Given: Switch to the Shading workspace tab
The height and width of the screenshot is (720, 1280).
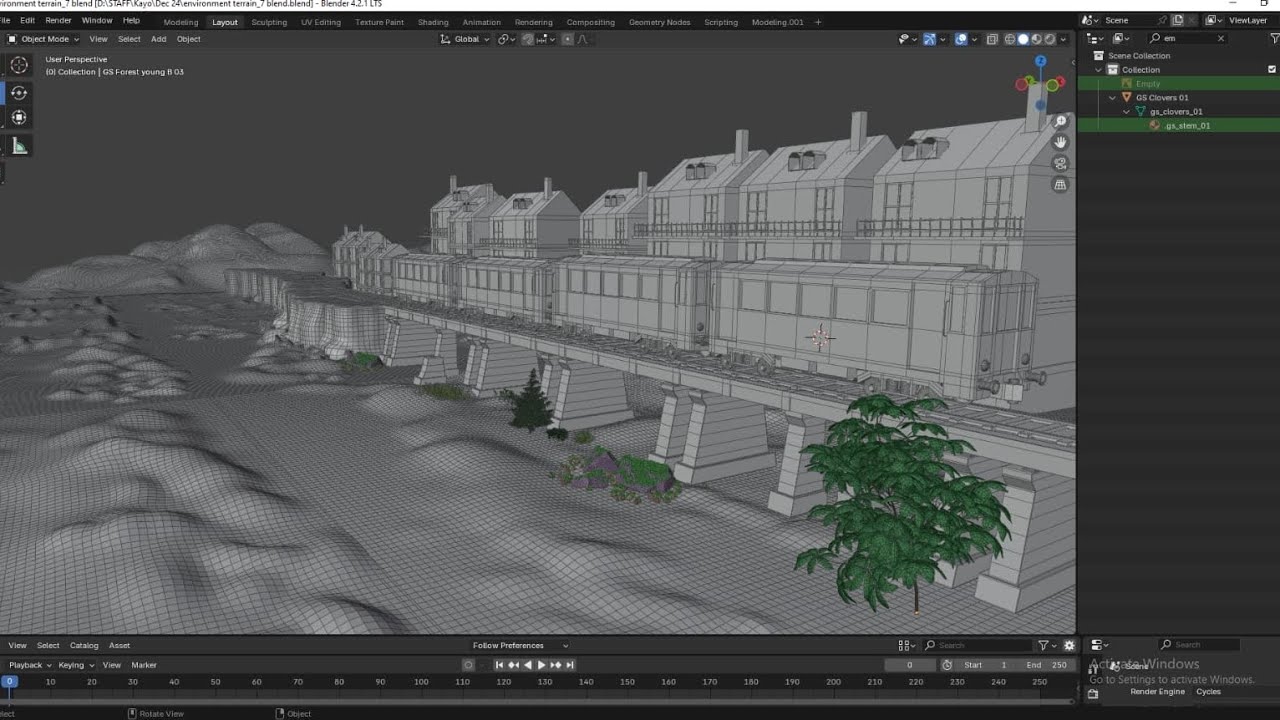Looking at the screenshot, I should tap(433, 22).
